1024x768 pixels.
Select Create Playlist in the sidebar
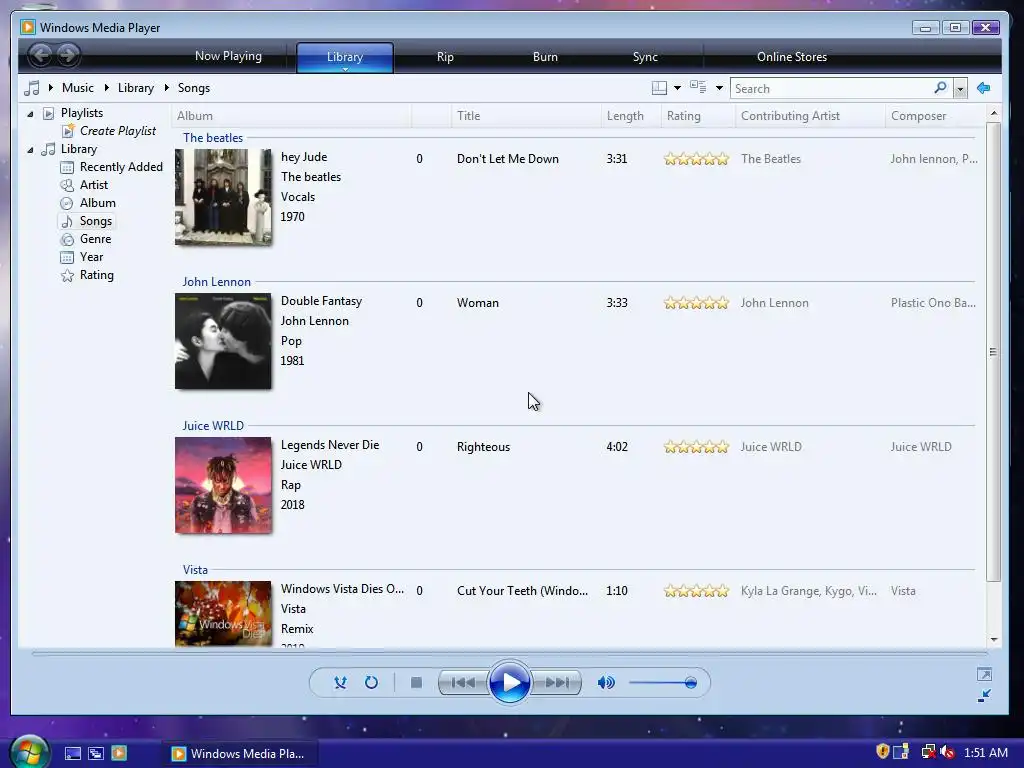118,131
